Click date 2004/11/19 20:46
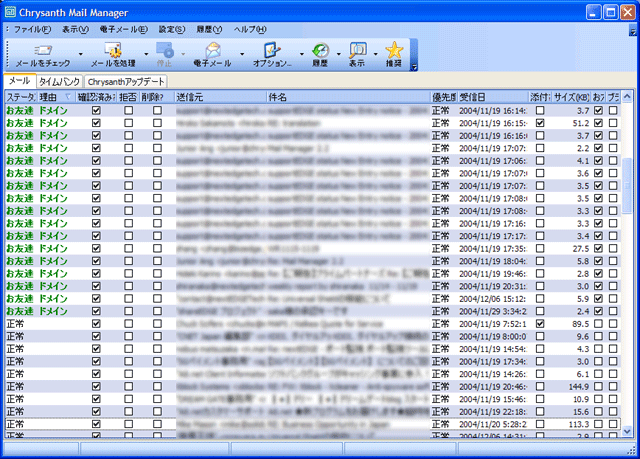Viewport: 640px width, 459px height. (493, 387)
